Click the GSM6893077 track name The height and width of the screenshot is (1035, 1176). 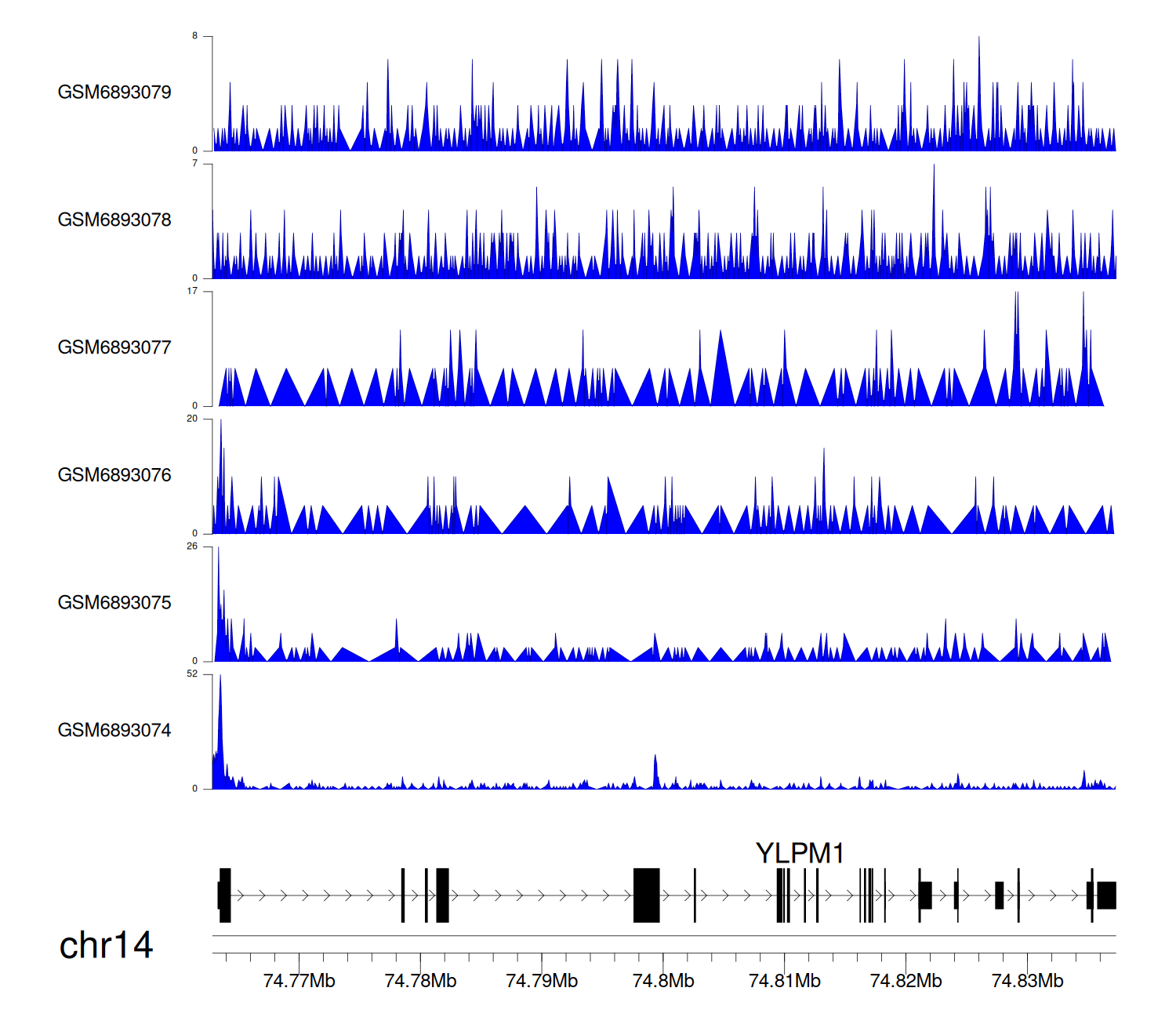tap(114, 348)
